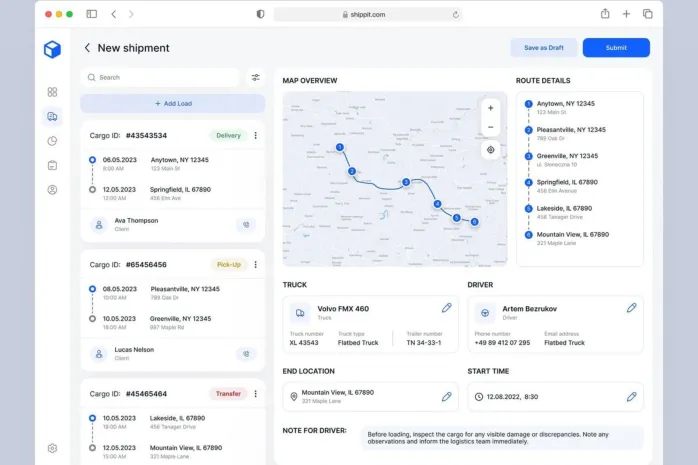Zoom in on the map
Screen dimensions: 698x465
click(490, 107)
